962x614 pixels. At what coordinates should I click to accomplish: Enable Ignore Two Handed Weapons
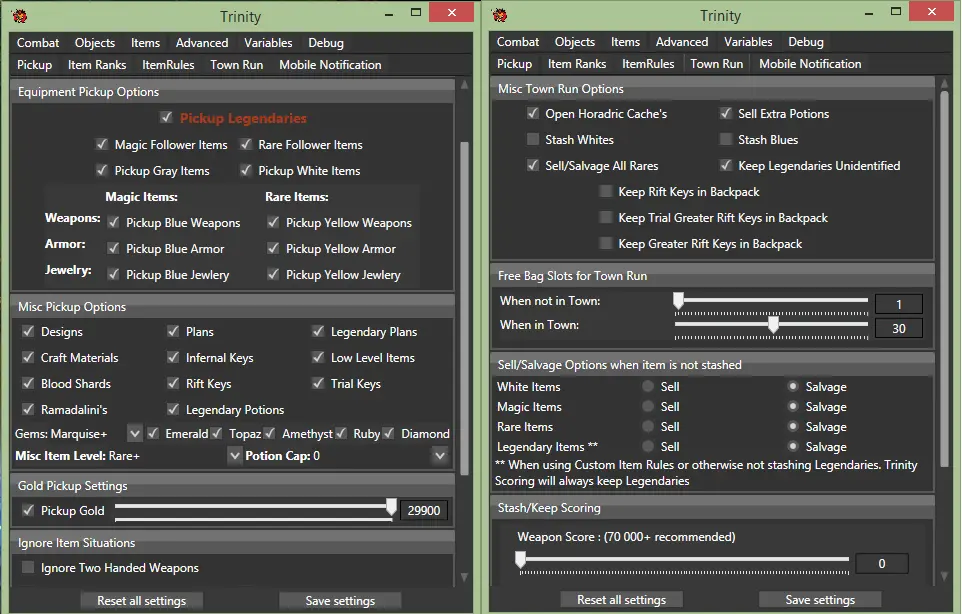tap(28, 567)
